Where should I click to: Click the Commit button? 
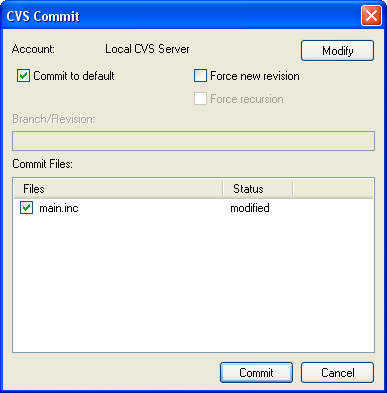coord(256,373)
